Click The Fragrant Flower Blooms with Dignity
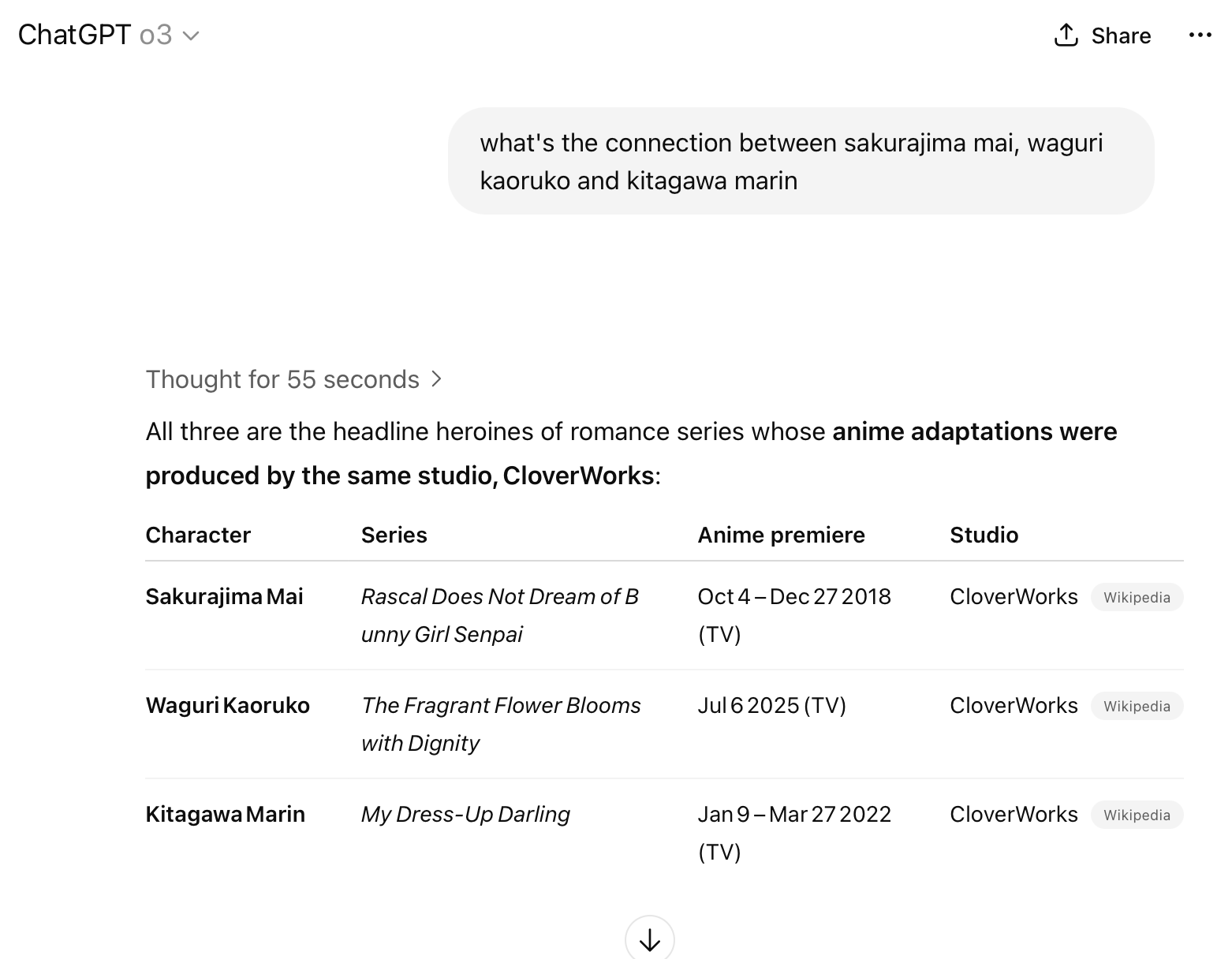Screen dimensions: 1232x959 pyautogui.click(x=501, y=724)
